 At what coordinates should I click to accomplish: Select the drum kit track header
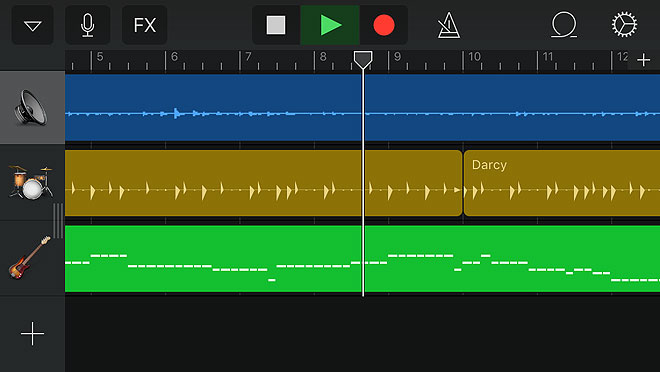(x=32, y=183)
